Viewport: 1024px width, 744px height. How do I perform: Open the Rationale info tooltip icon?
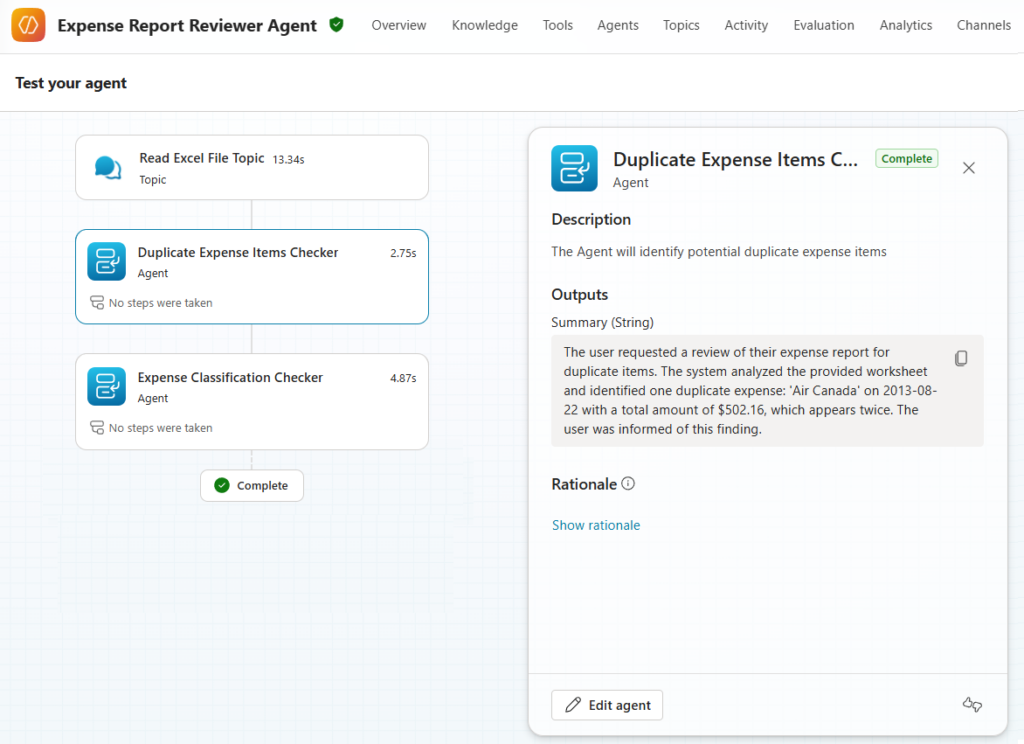(628, 483)
